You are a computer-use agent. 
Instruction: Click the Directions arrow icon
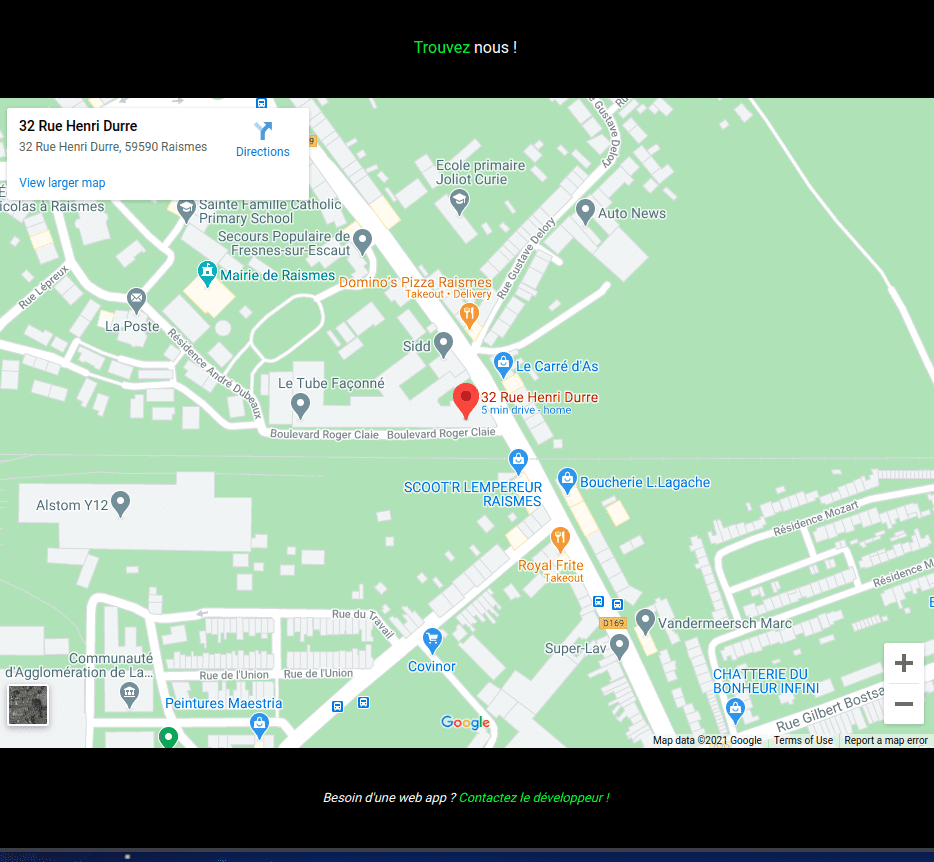coord(263,130)
